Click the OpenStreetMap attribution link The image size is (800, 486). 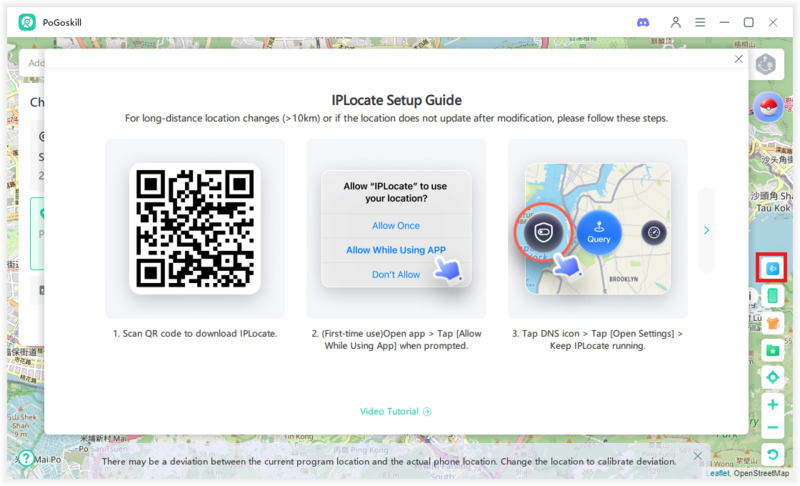coord(761,473)
